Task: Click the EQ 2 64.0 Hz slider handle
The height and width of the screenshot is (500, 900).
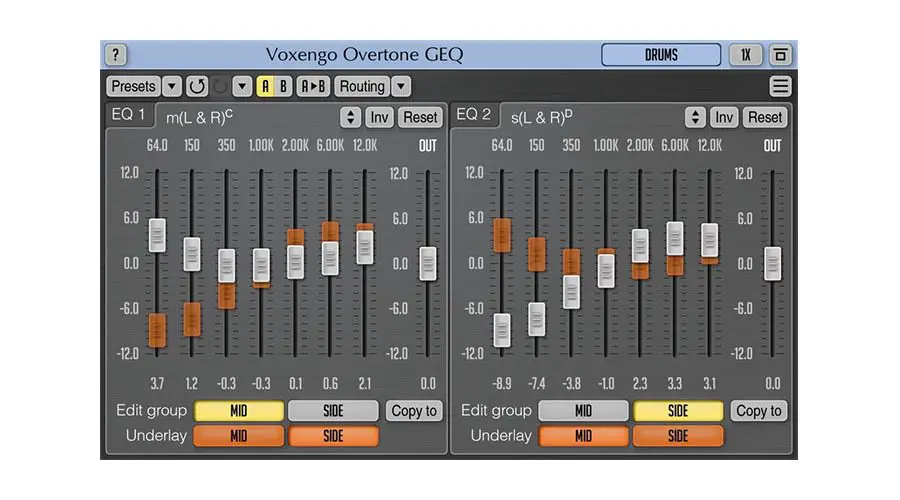Action: (502, 331)
